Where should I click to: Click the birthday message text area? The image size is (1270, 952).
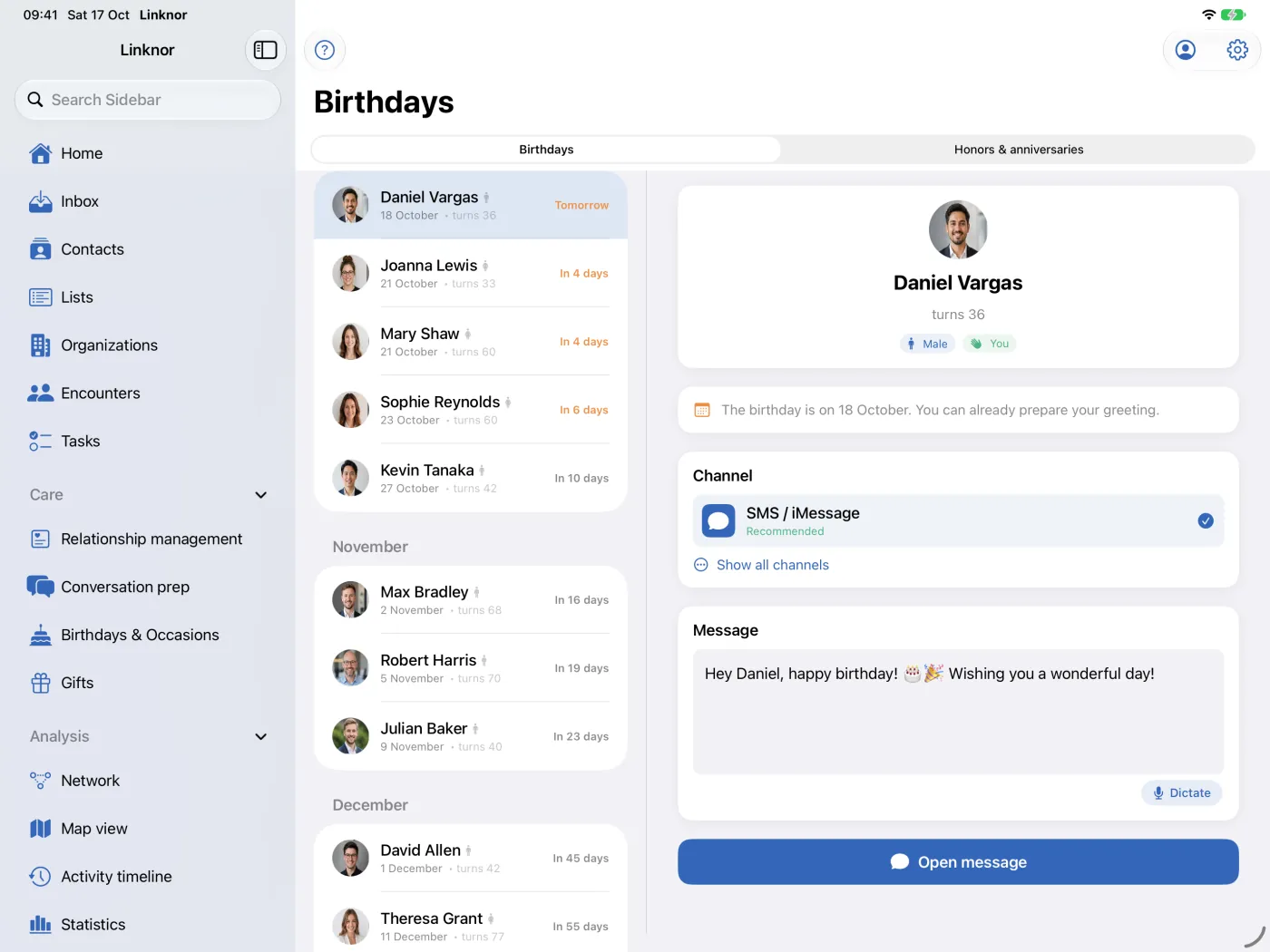(x=958, y=712)
